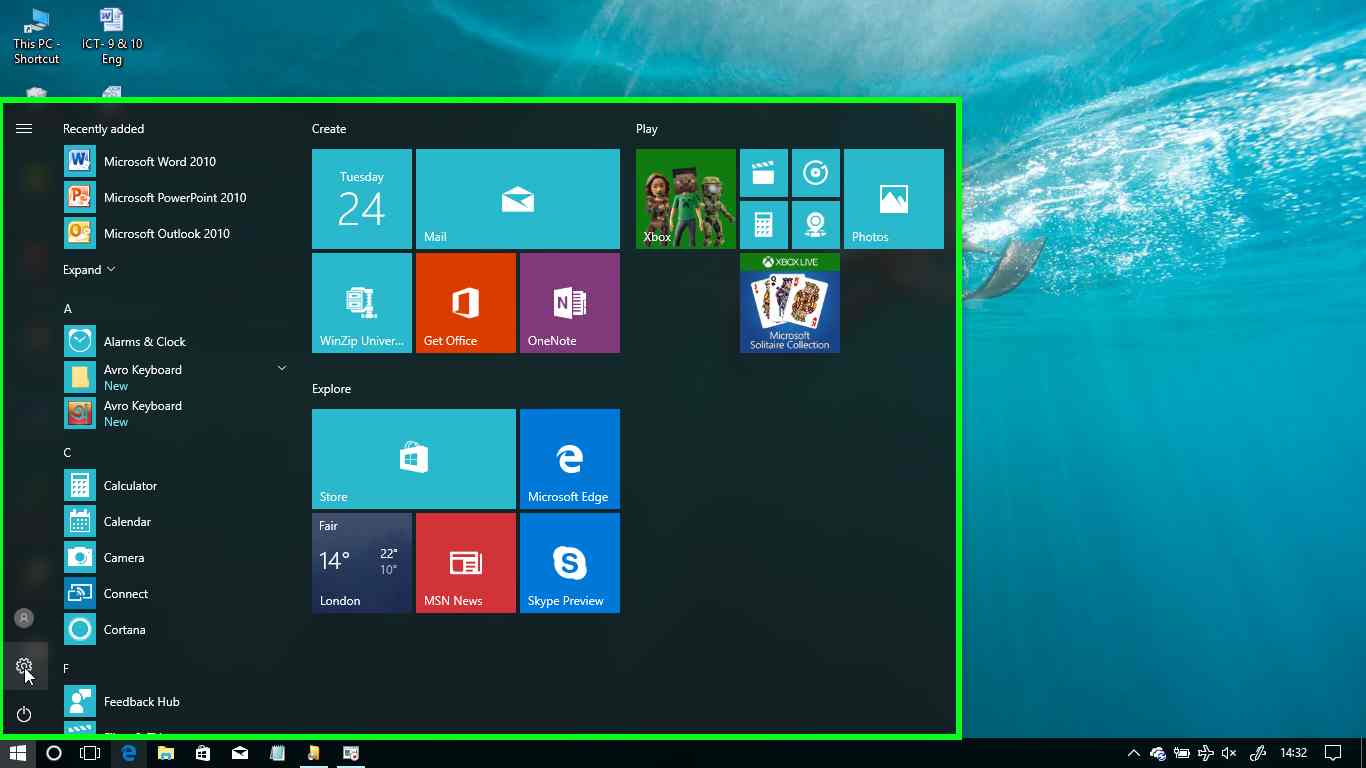Image resolution: width=1366 pixels, height=768 pixels.
Task: Click the battery icon in system tray
Action: pyautogui.click(x=1182, y=753)
